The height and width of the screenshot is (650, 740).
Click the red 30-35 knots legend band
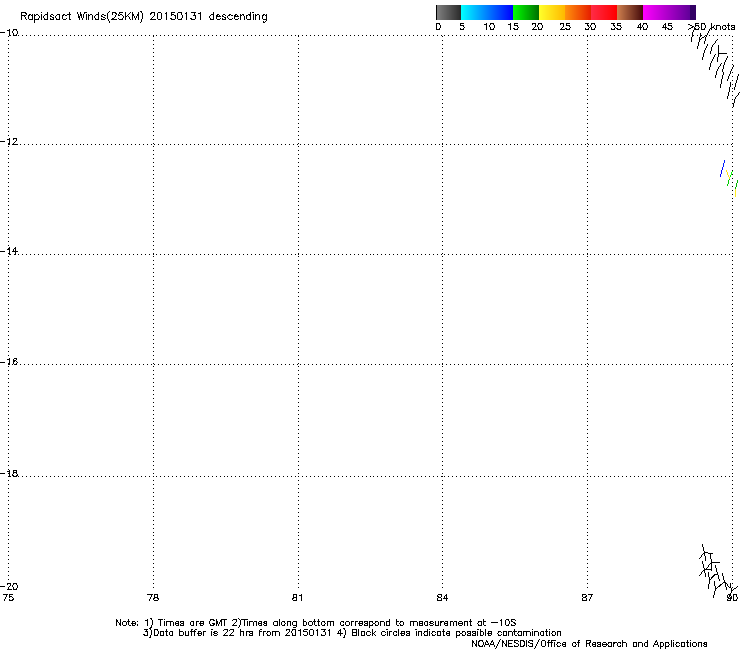604,12
